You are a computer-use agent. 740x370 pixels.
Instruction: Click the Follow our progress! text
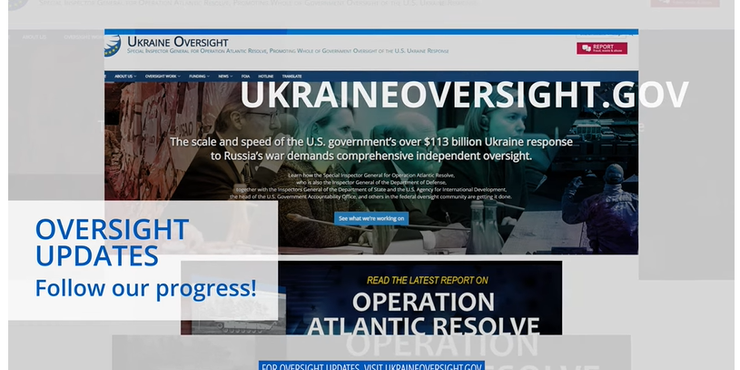click(146, 288)
